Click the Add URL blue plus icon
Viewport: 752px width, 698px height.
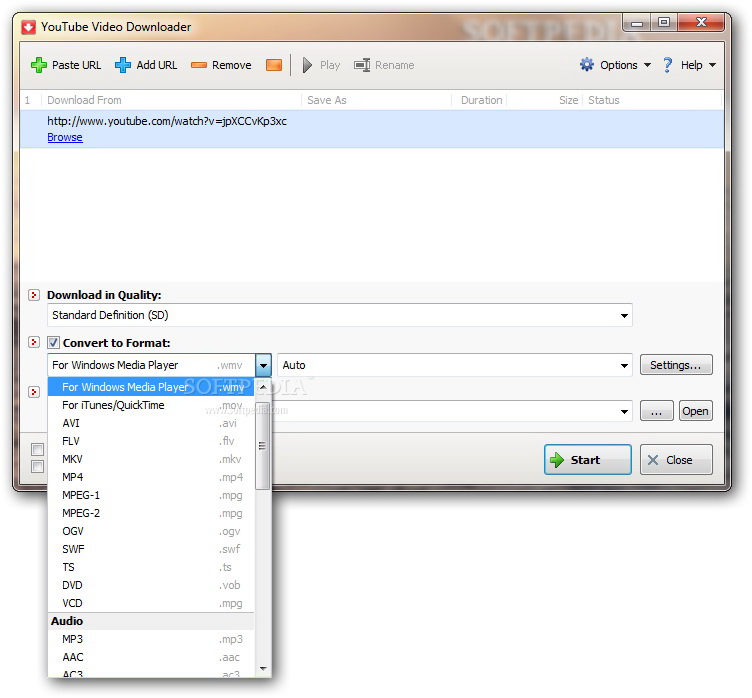[123, 65]
